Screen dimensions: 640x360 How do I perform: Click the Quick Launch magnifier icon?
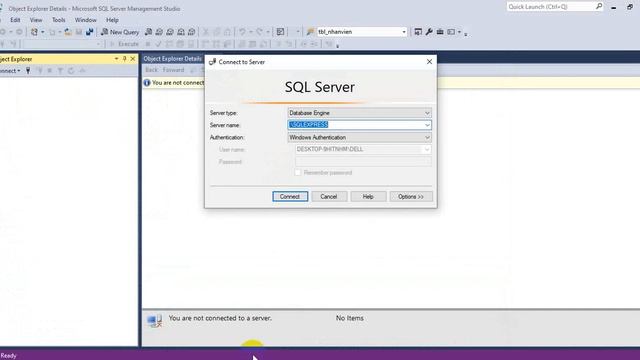click(x=599, y=6)
